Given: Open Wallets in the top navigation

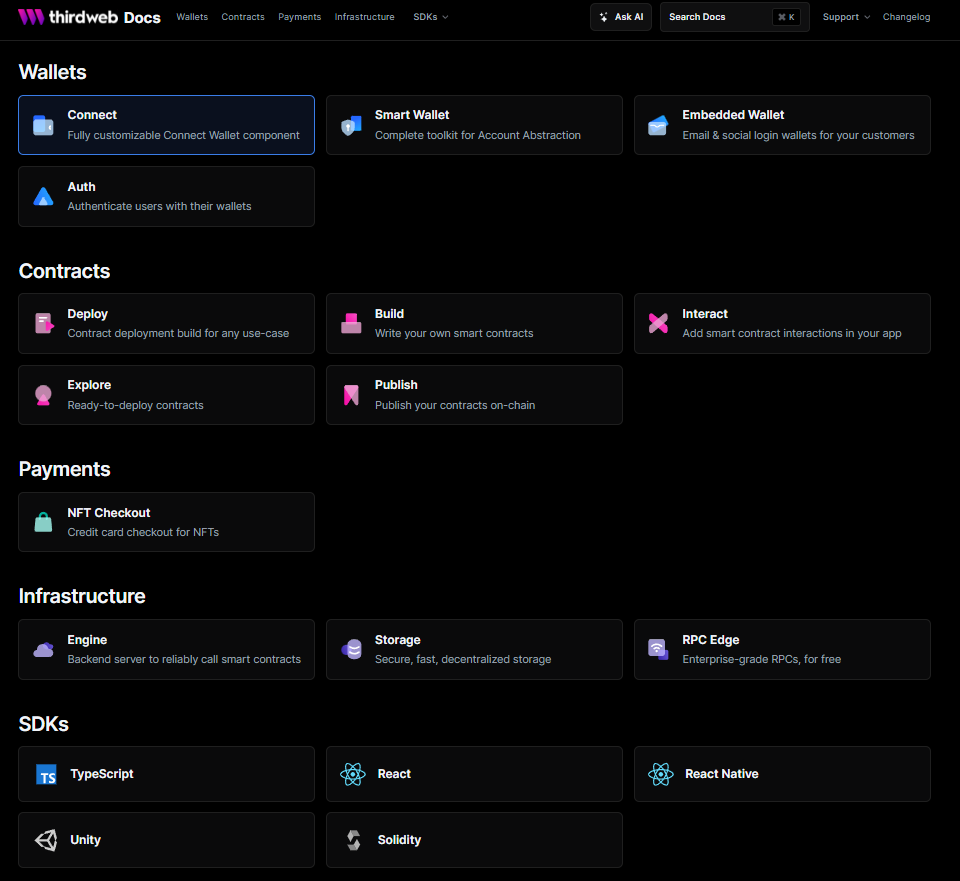Looking at the screenshot, I should (192, 17).
